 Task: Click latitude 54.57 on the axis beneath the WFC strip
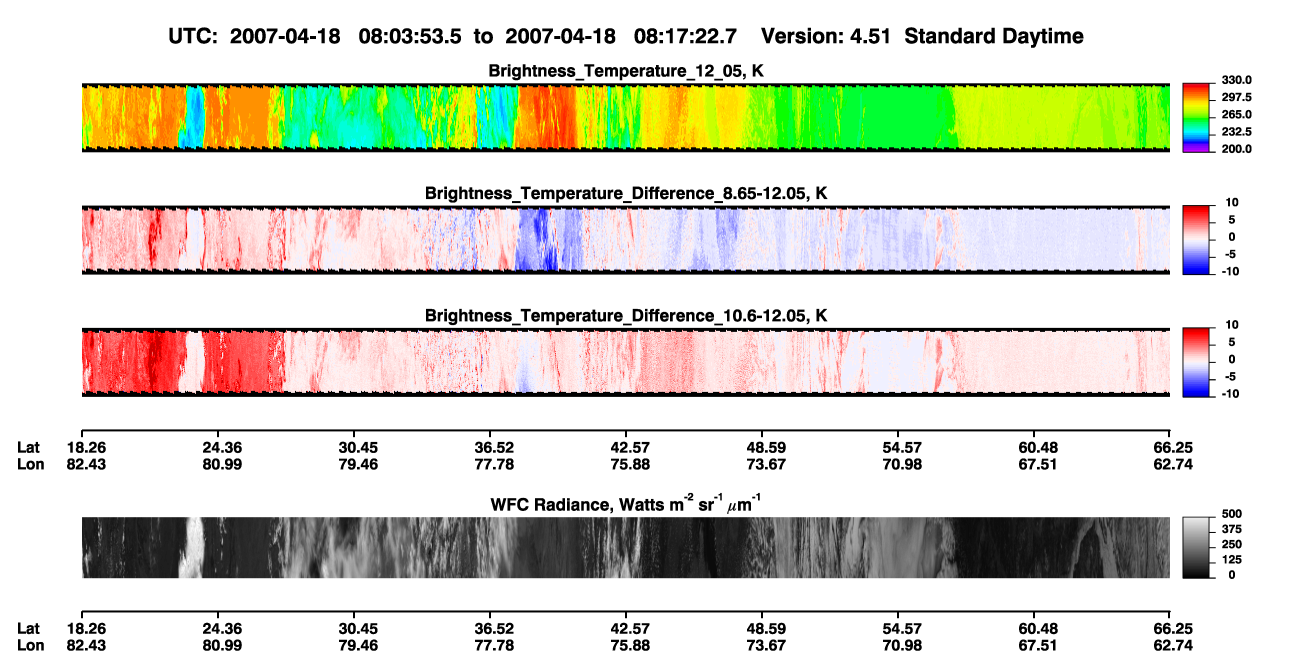click(x=898, y=629)
